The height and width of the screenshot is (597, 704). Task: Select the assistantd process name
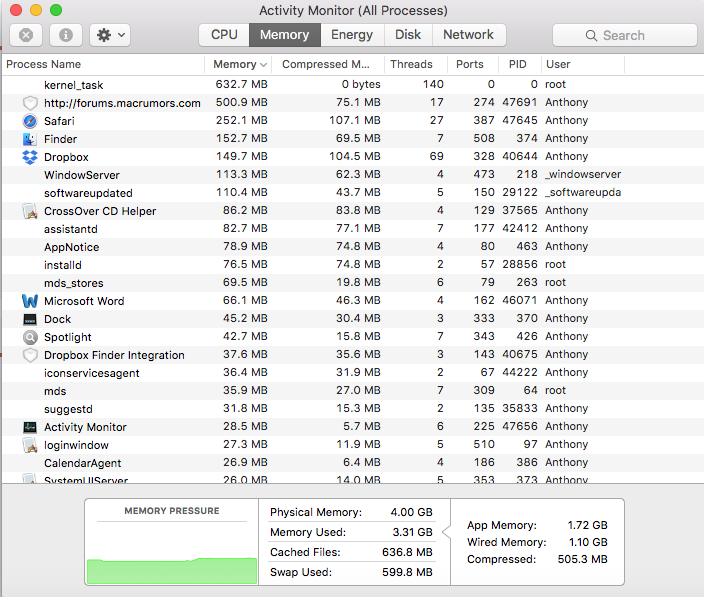click(70, 229)
